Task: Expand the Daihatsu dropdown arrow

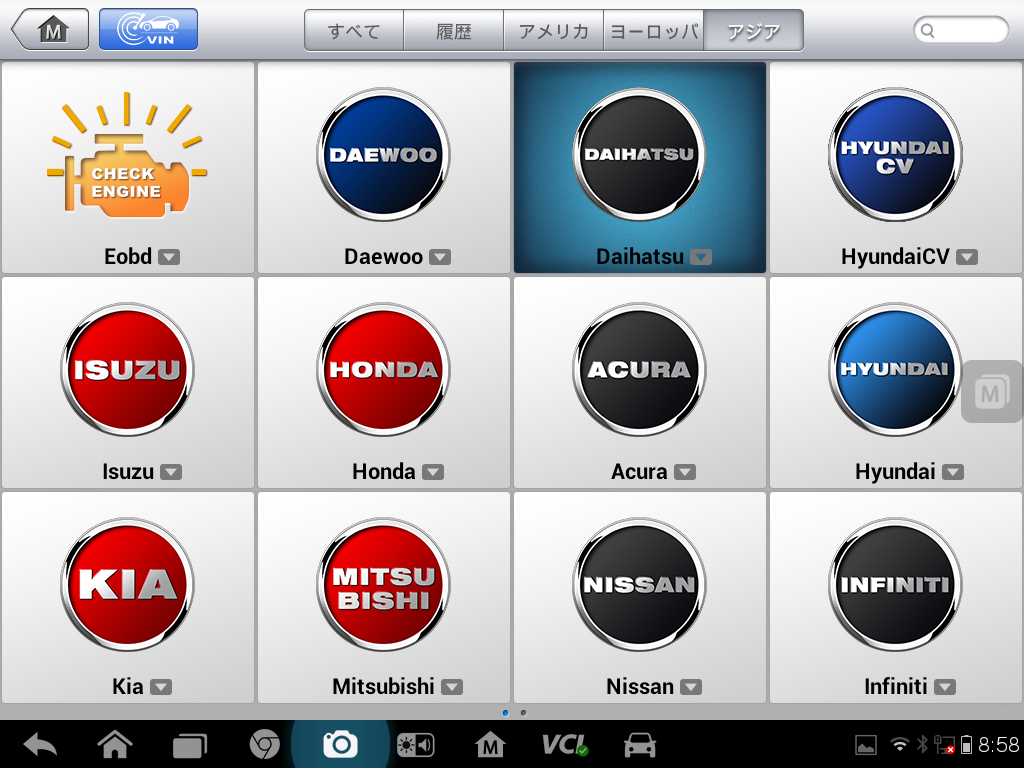Action: pos(701,257)
